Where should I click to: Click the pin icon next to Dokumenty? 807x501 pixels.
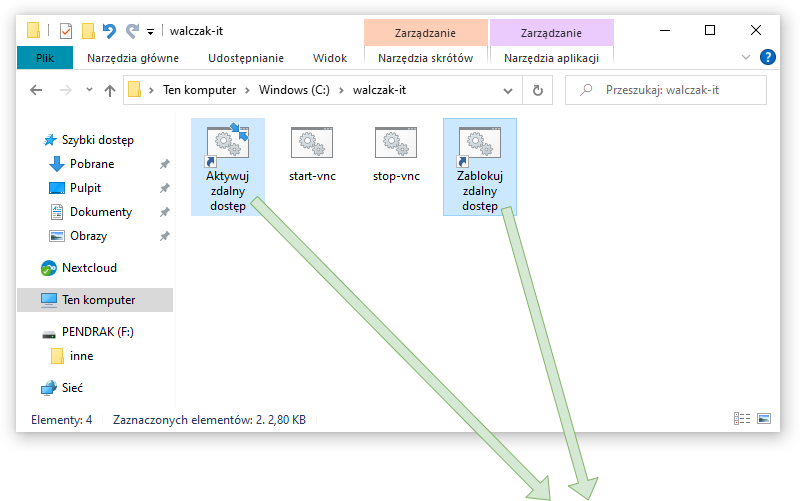(x=164, y=212)
